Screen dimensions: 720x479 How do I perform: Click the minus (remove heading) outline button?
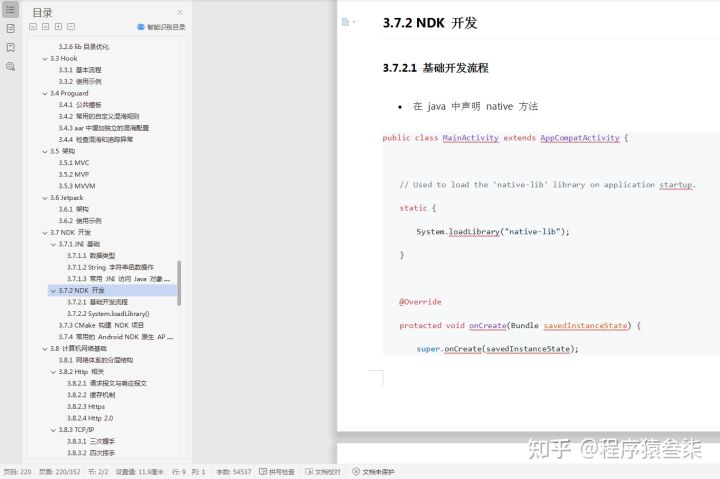71,27
